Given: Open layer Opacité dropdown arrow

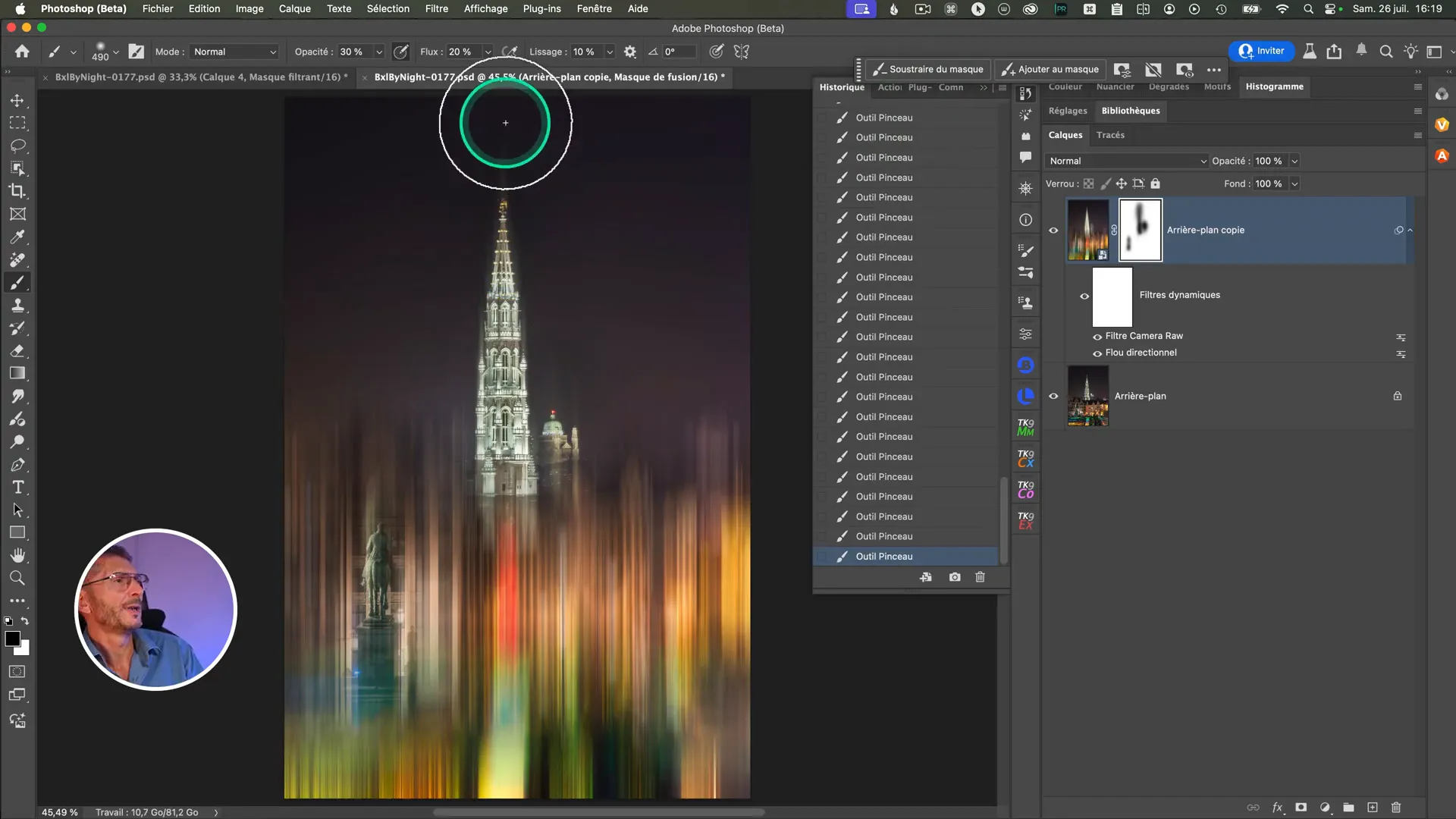Looking at the screenshot, I should point(1294,161).
